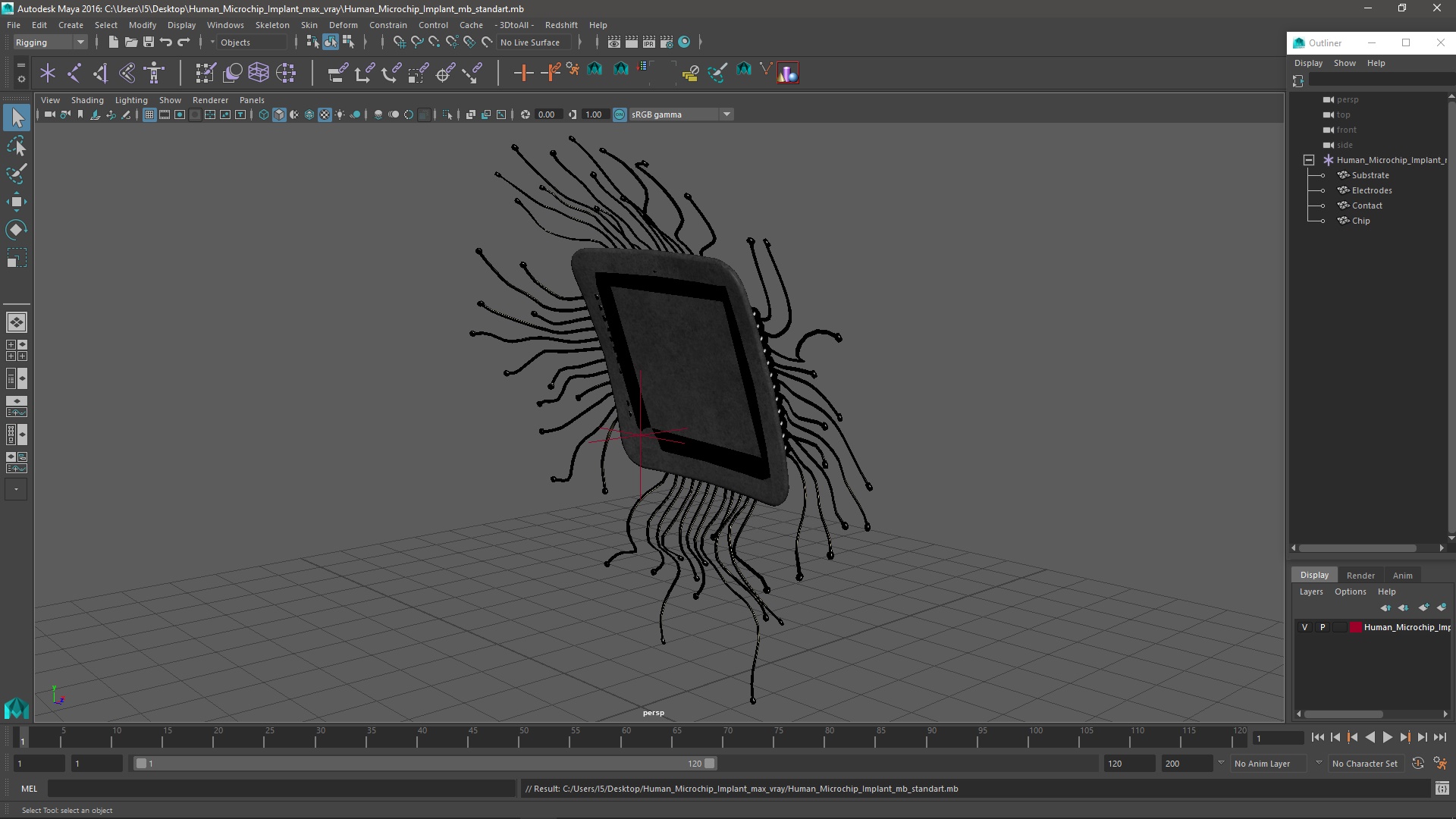
Task: Activate the Lasso select tool
Action: (x=17, y=146)
